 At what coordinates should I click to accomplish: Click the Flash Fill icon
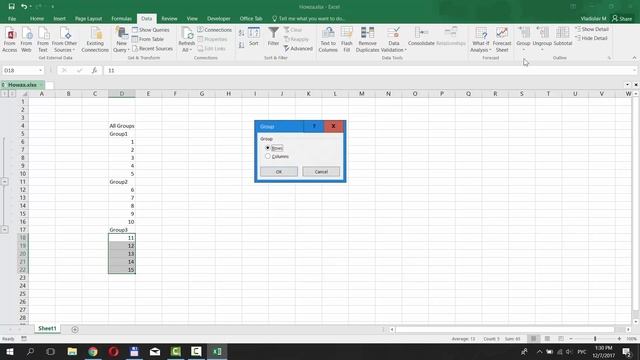pos(347,40)
